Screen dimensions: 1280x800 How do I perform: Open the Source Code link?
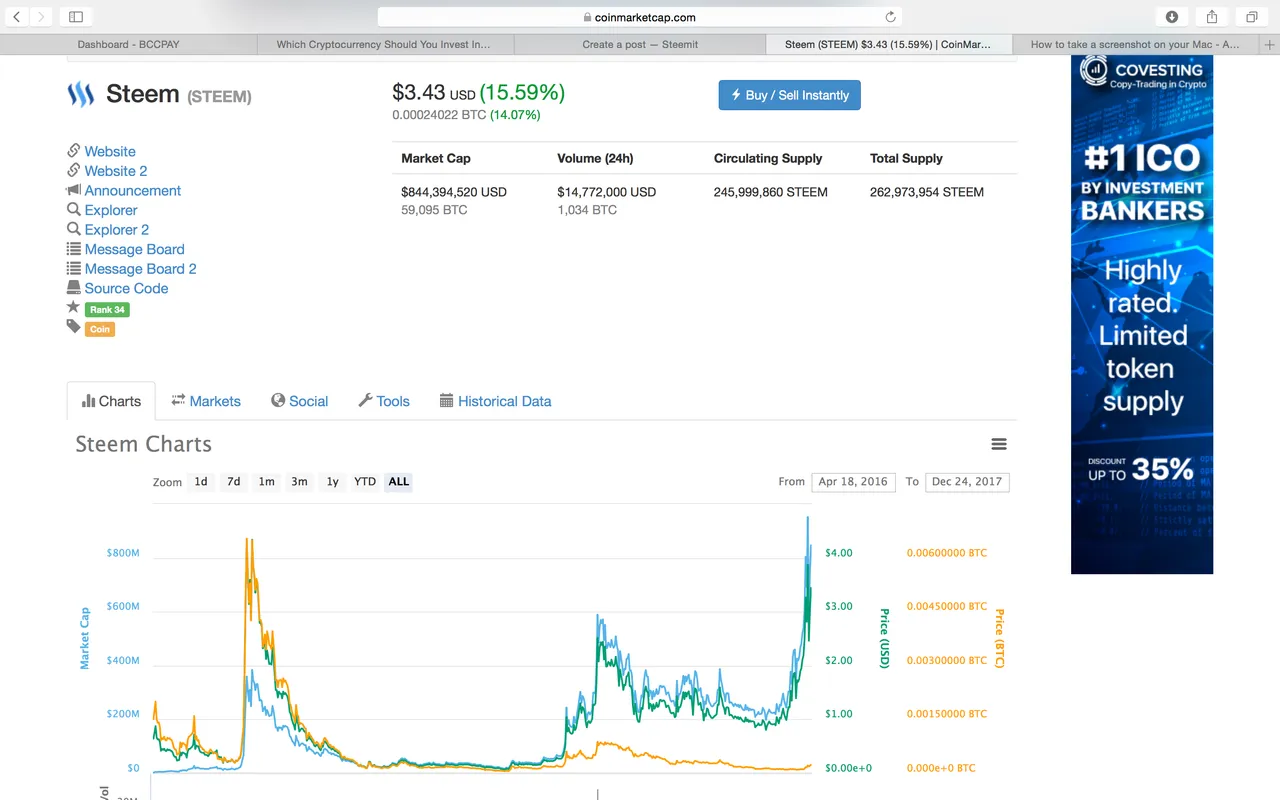click(x=126, y=288)
